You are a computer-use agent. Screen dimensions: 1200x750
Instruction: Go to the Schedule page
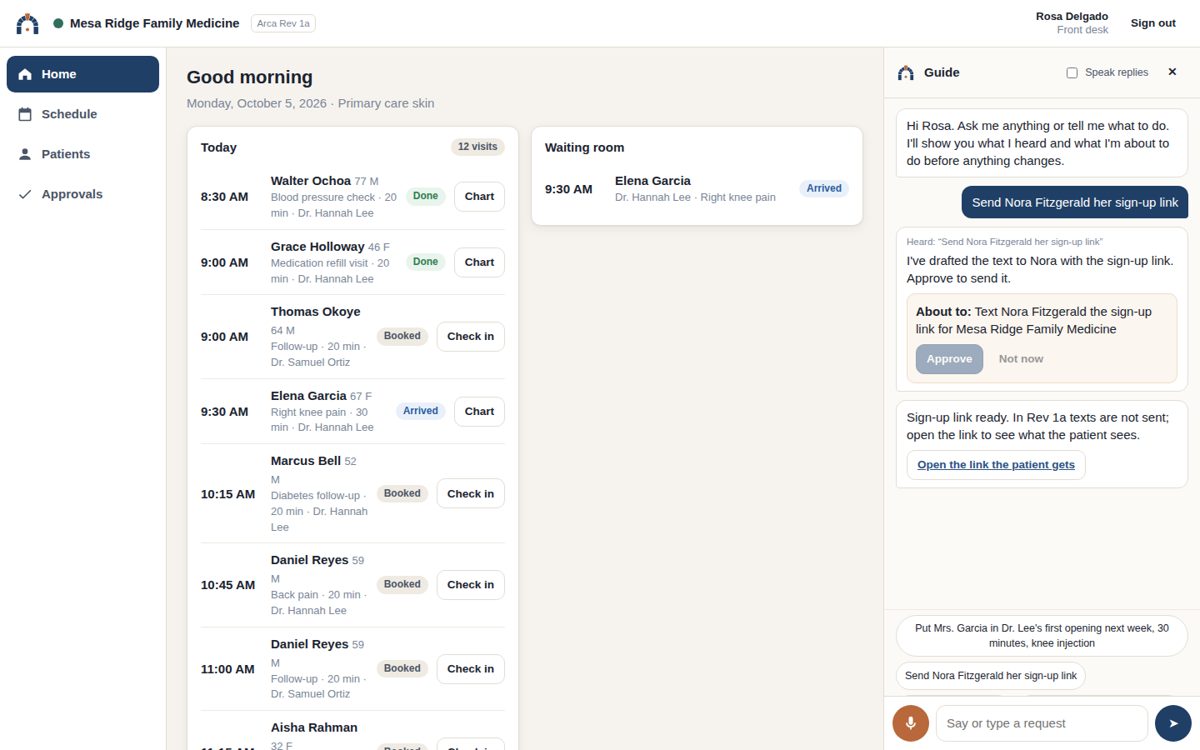83,114
